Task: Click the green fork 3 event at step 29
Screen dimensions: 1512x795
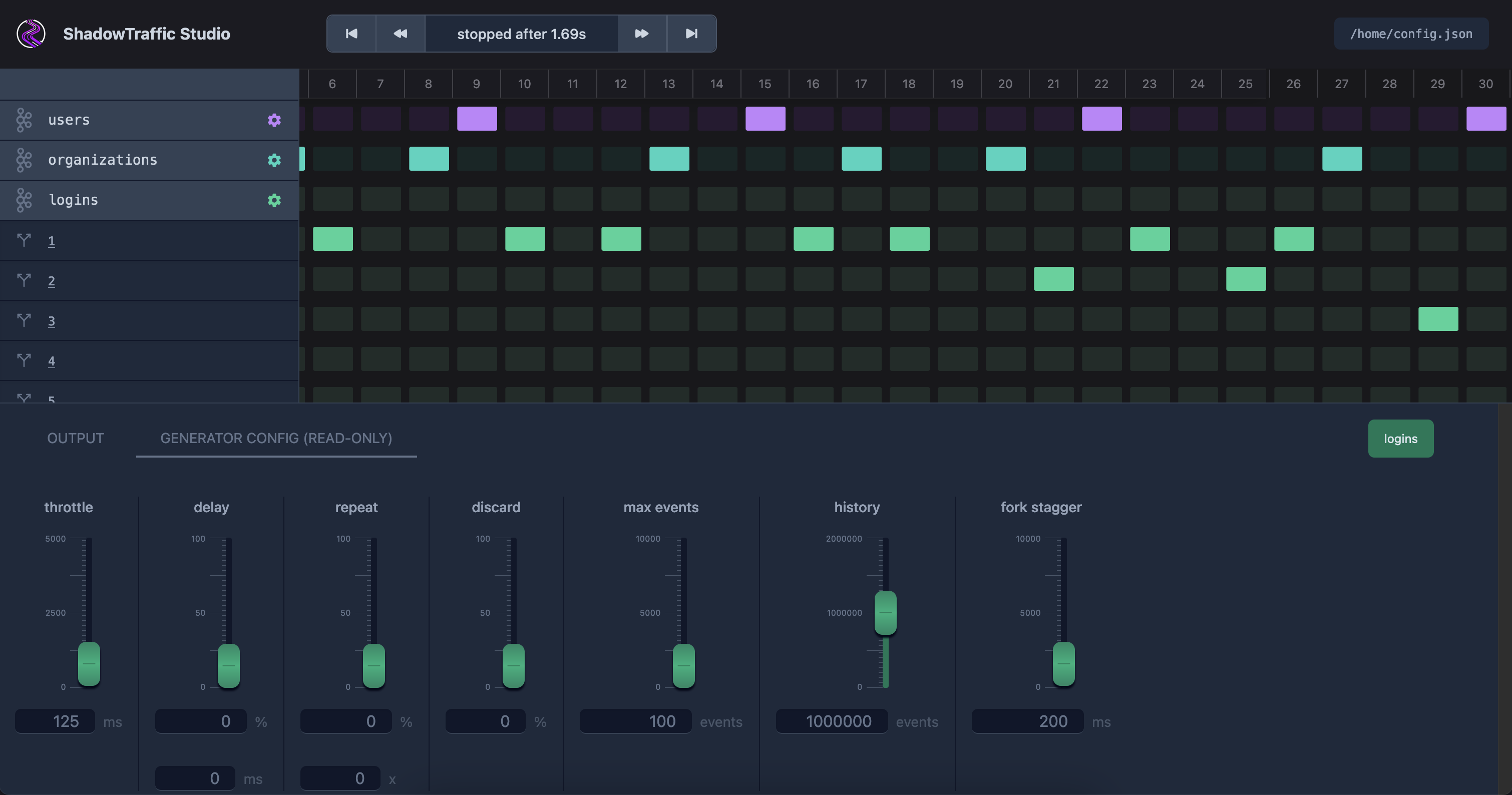Action: 1438,318
